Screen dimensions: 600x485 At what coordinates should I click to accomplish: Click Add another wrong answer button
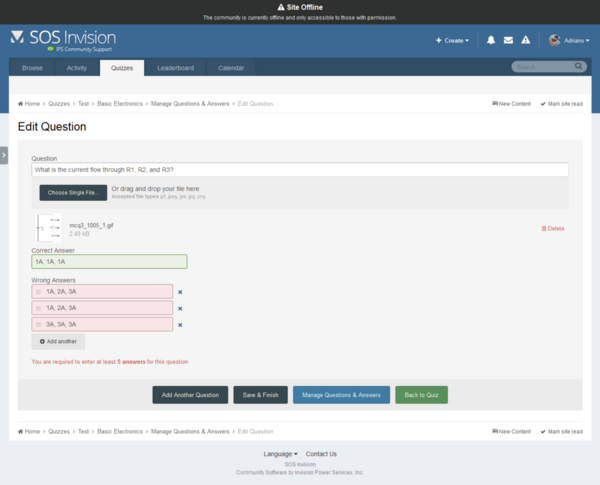[58, 342]
